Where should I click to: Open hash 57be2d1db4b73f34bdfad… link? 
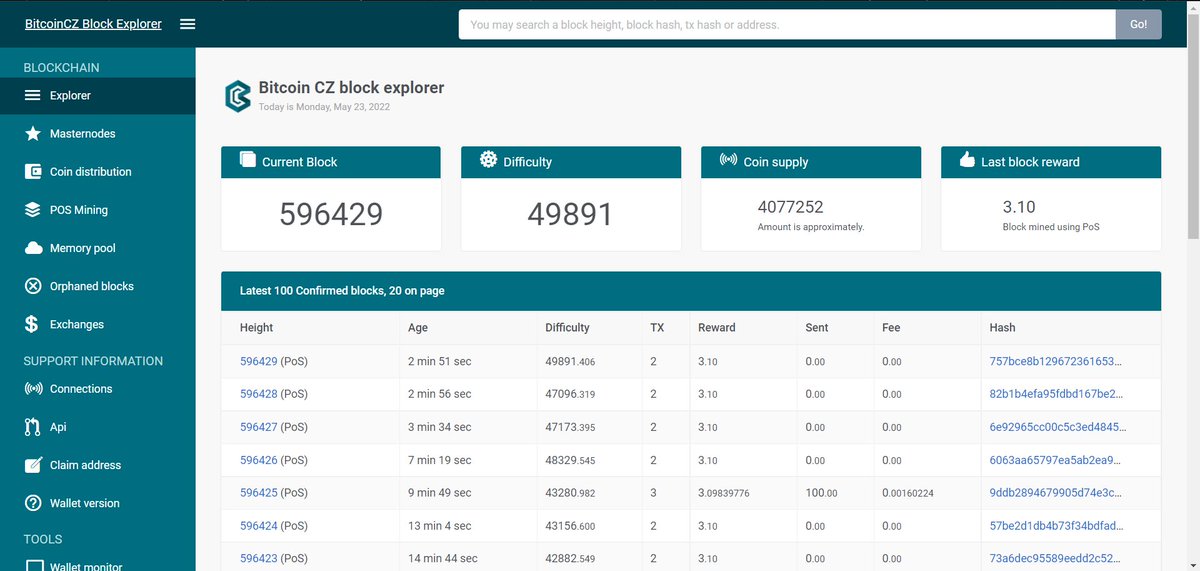[1056, 526]
